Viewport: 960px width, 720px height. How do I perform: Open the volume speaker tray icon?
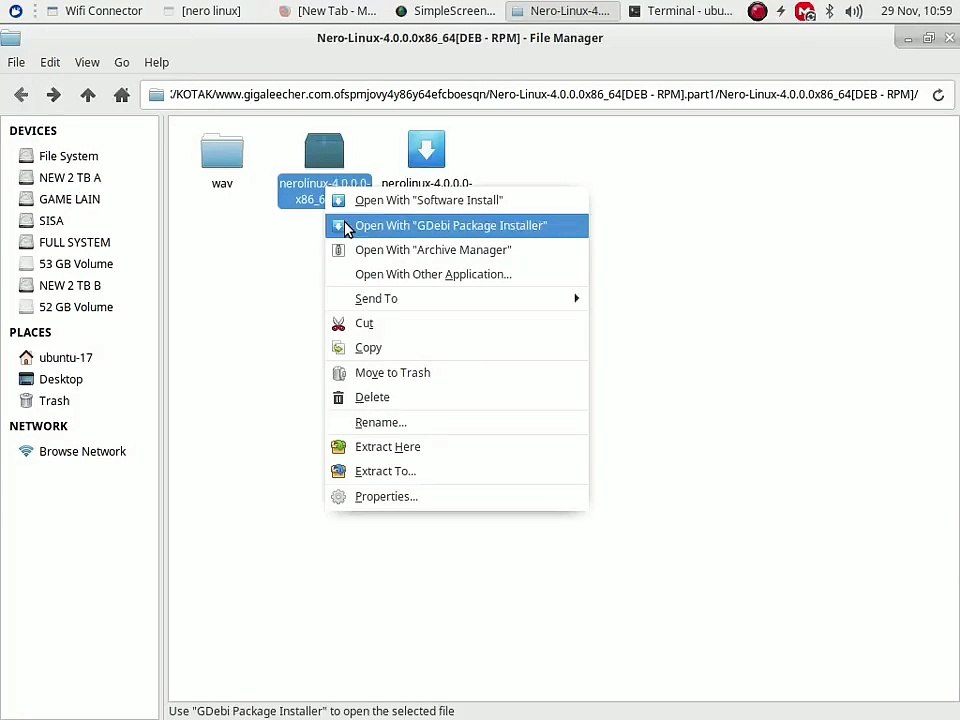[853, 11]
